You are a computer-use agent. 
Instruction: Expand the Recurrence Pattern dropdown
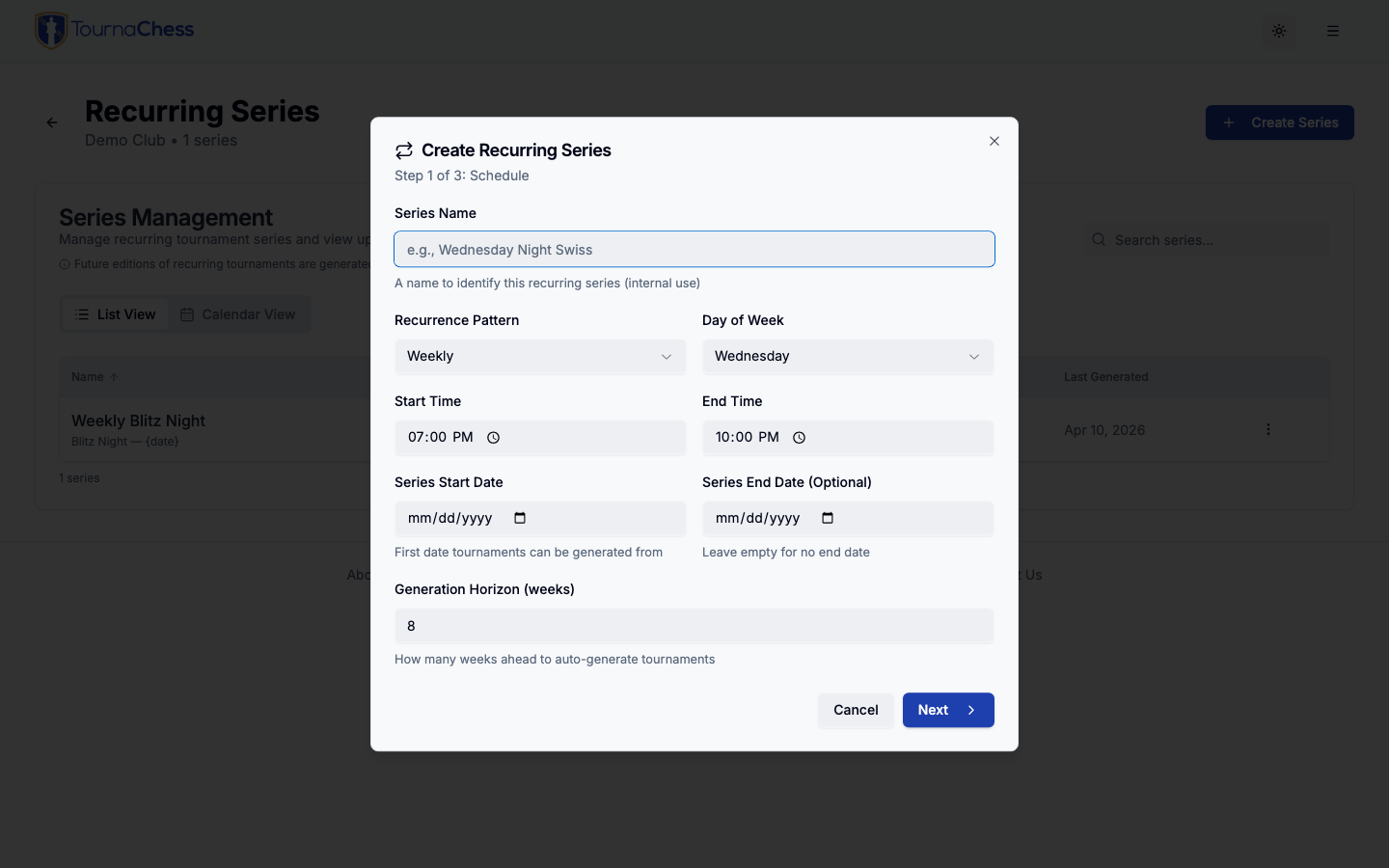click(539, 357)
